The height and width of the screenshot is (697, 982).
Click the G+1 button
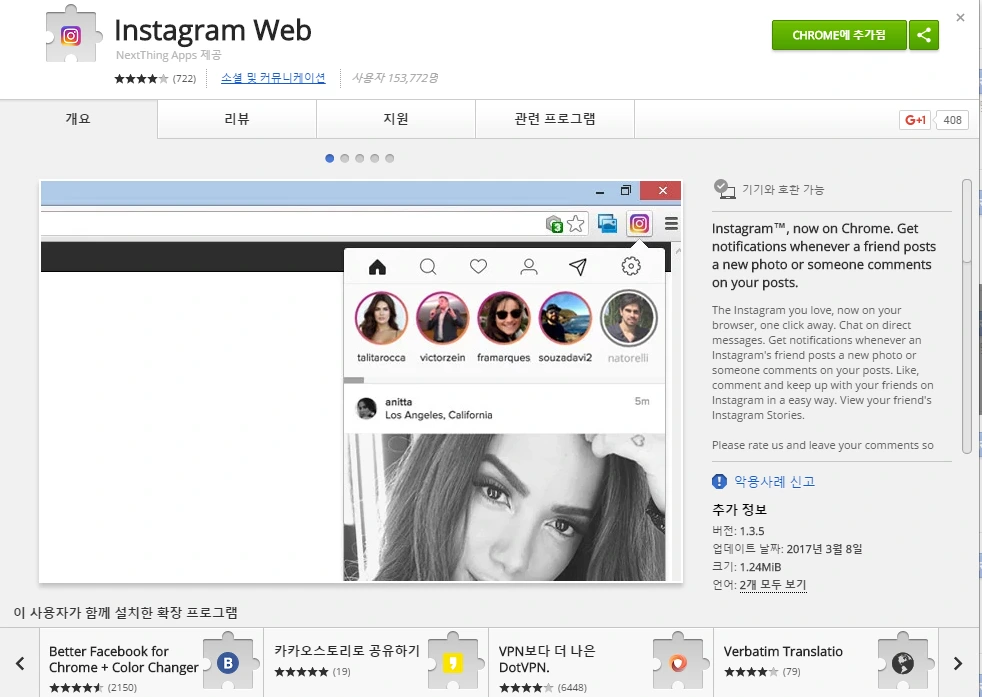point(915,120)
